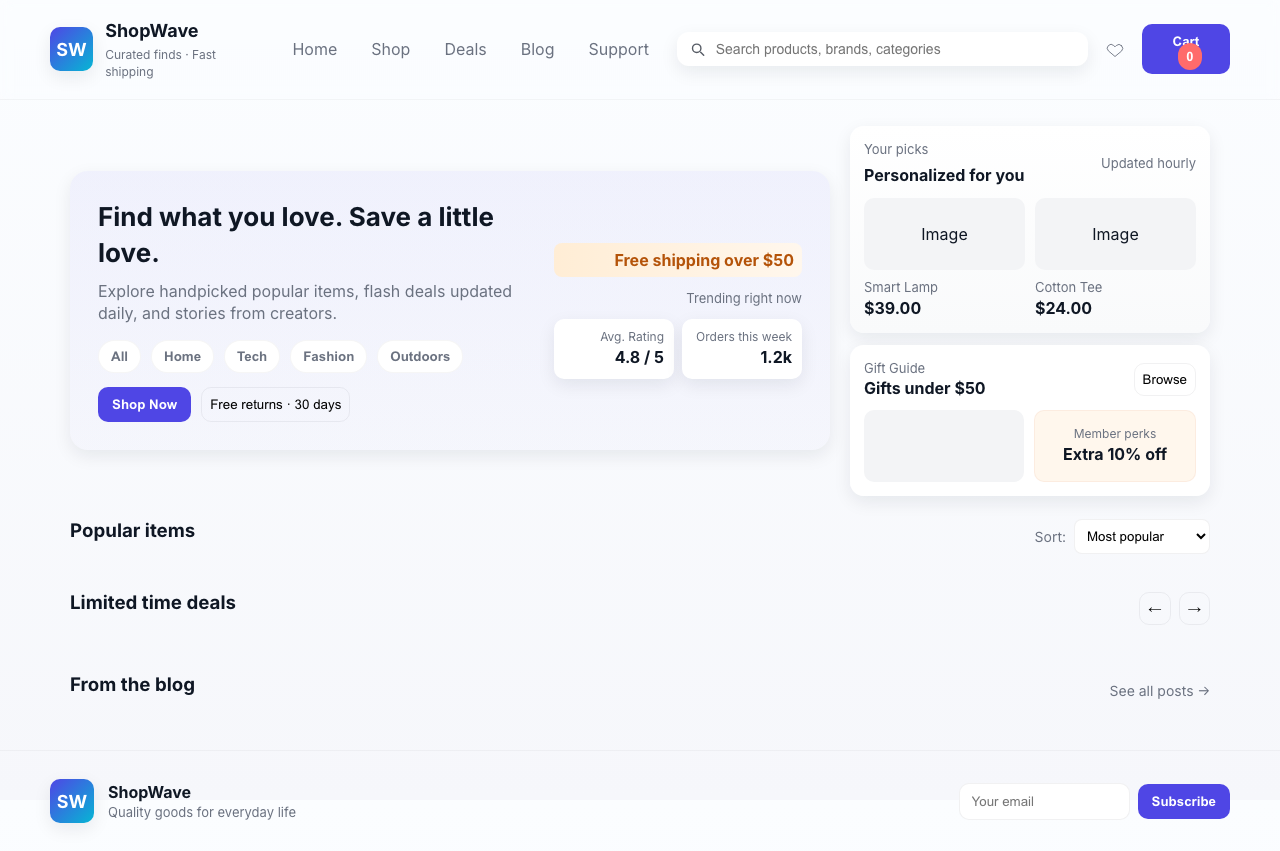Open the Cart showing 0 items

pyautogui.click(x=1185, y=48)
